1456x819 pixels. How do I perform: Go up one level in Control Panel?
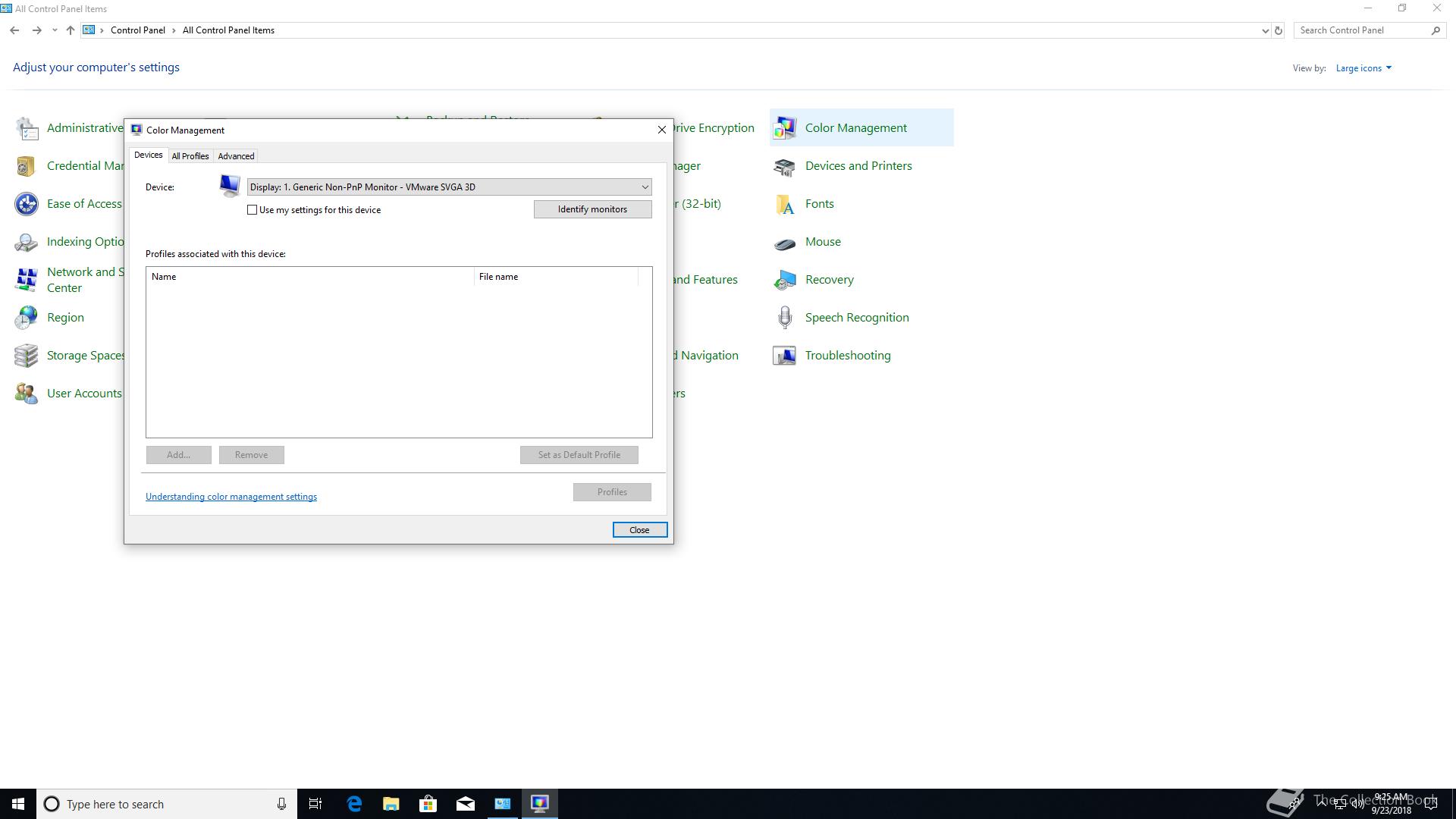70,30
